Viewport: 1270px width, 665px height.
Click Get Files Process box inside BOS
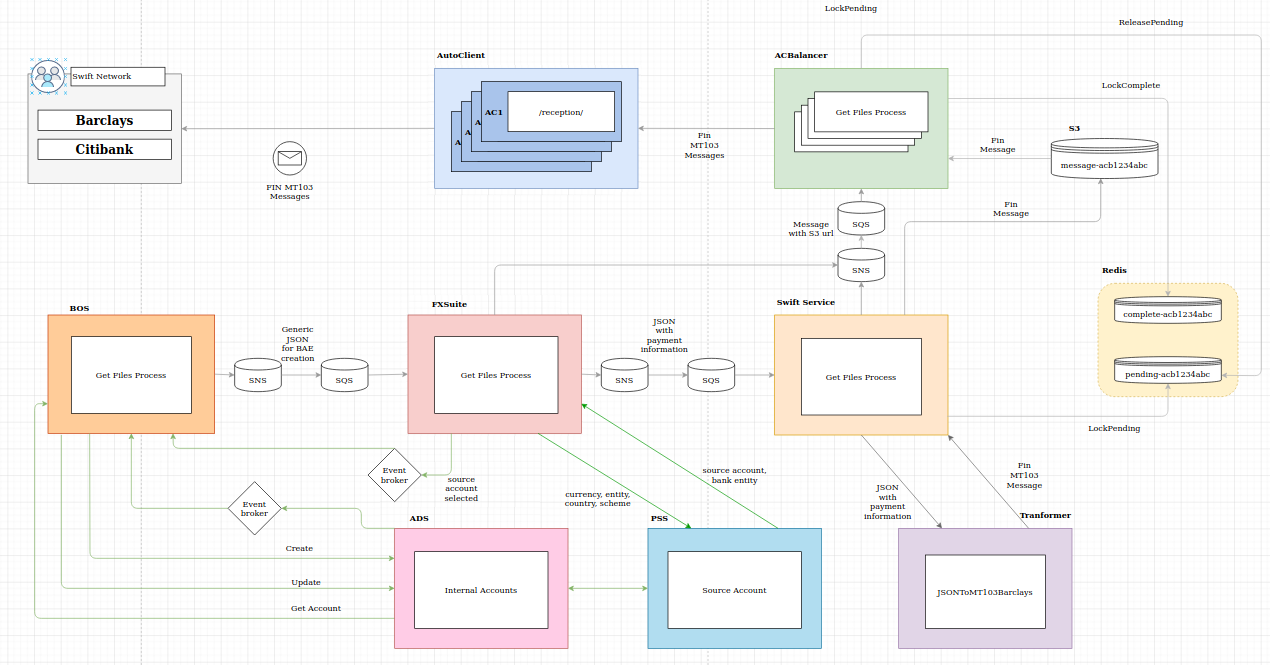(x=131, y=375)
